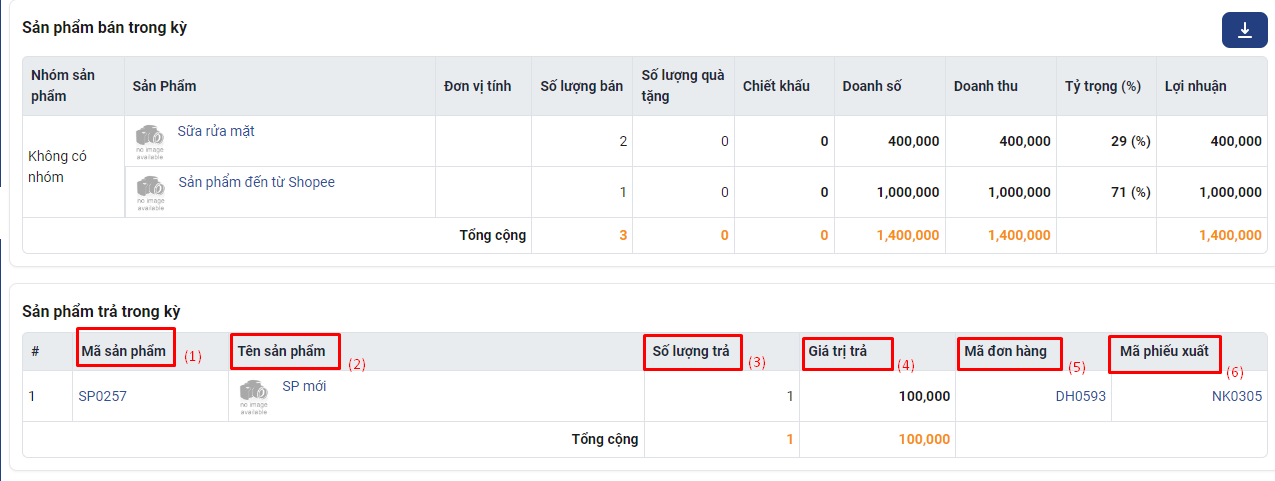Open product code SP0257 link
Screen dimensions: 1275x481
(102, 396)
